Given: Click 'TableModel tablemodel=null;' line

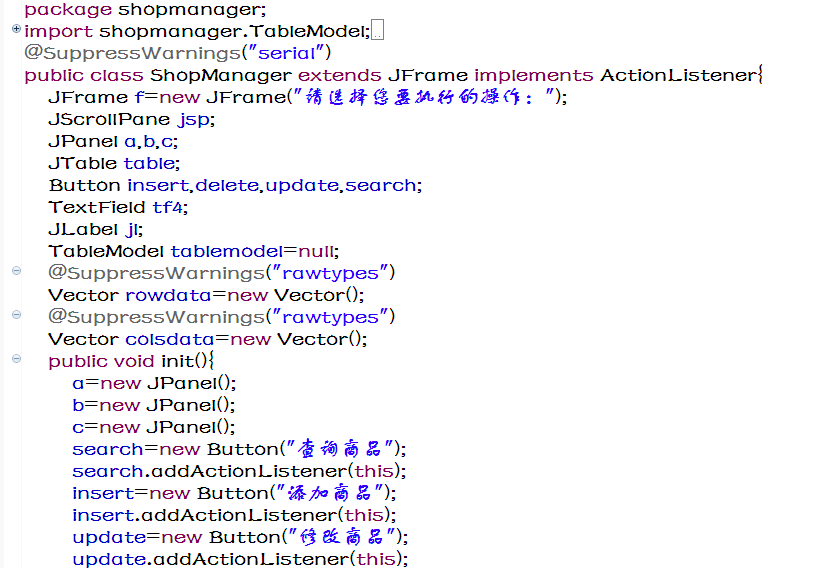Looking at the screenshot, I should coord(194,251).
